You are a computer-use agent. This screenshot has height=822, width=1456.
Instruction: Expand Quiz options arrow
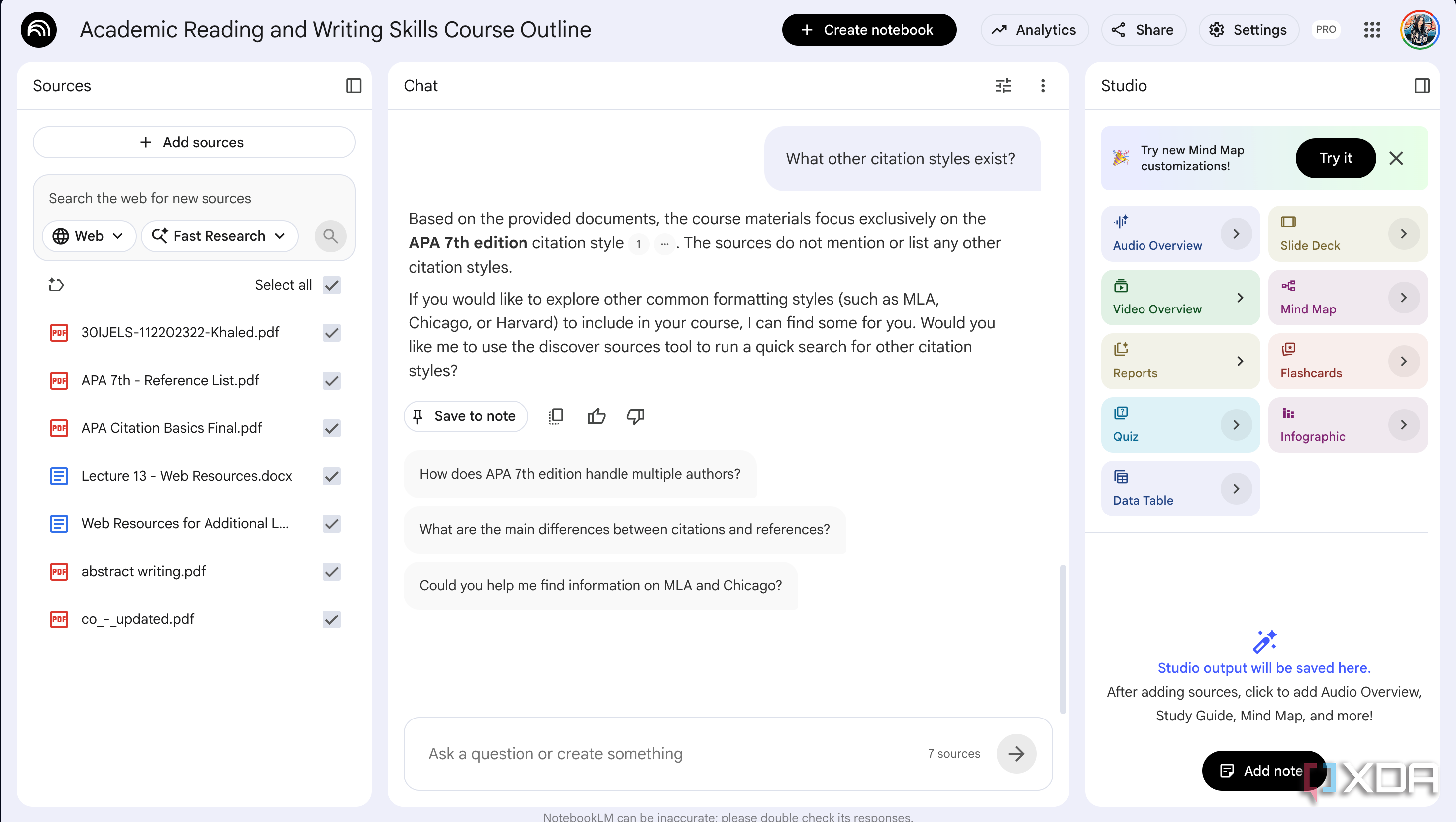point(1236,424)
